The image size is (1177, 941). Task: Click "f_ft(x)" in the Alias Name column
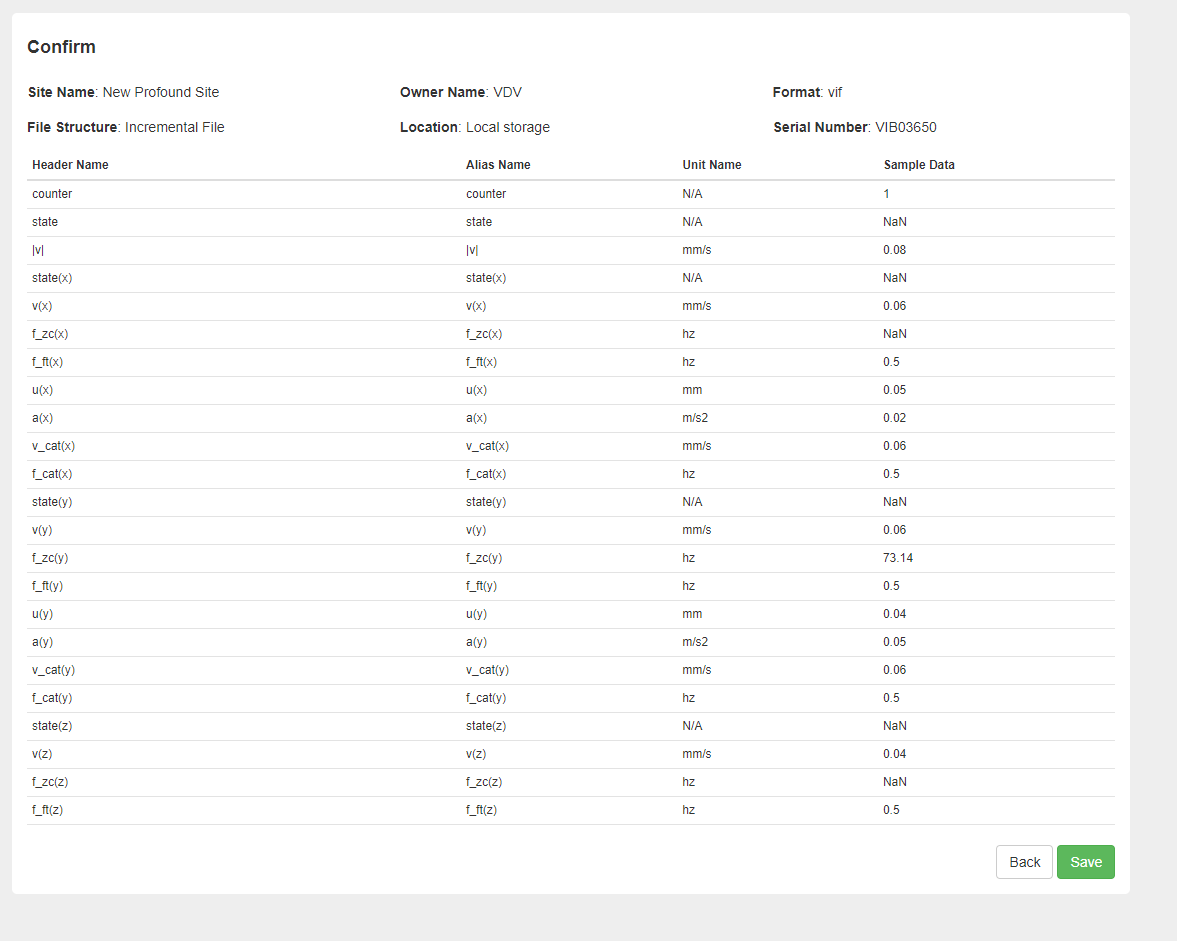coord(481,362)
